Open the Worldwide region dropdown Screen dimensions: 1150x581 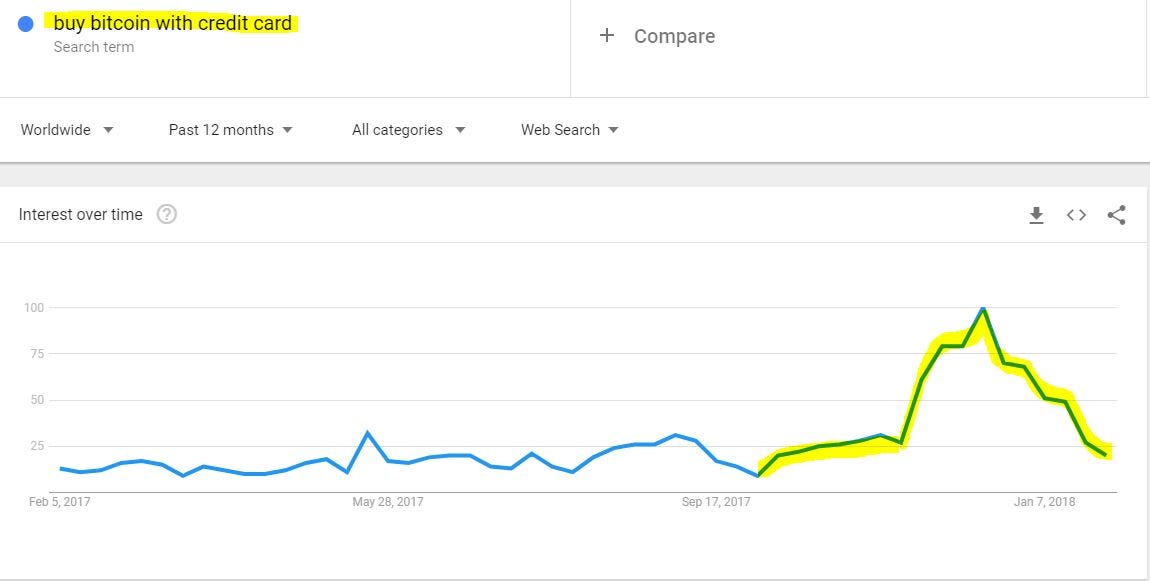(67, 130)
